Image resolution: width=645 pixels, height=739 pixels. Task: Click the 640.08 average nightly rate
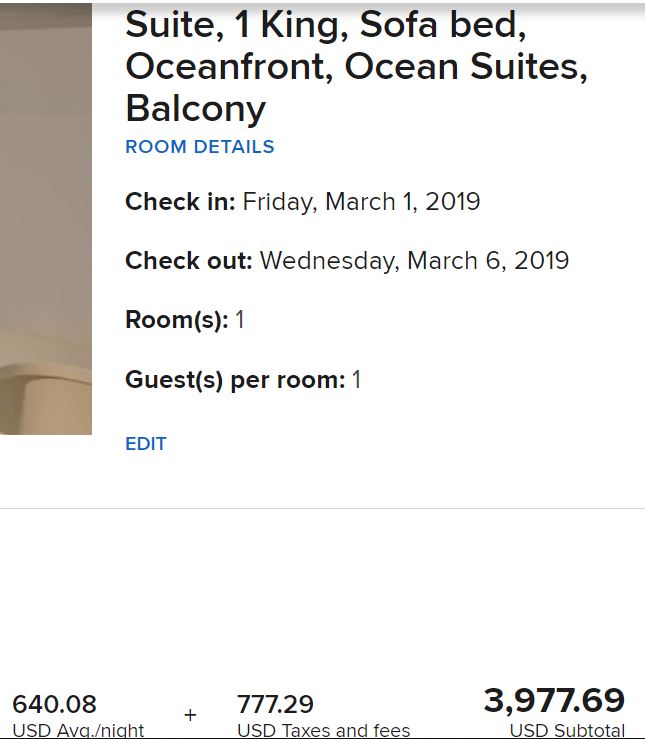click(55, 704)
